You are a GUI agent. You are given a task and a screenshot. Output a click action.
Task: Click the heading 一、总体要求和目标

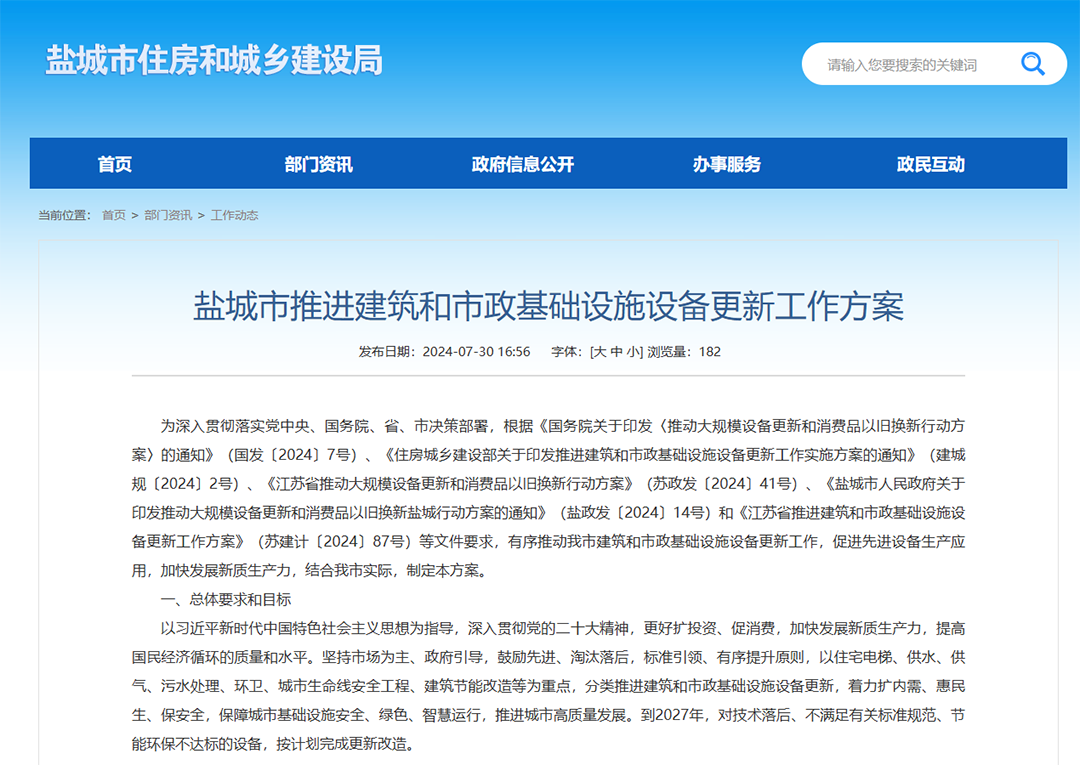[226, 600]
